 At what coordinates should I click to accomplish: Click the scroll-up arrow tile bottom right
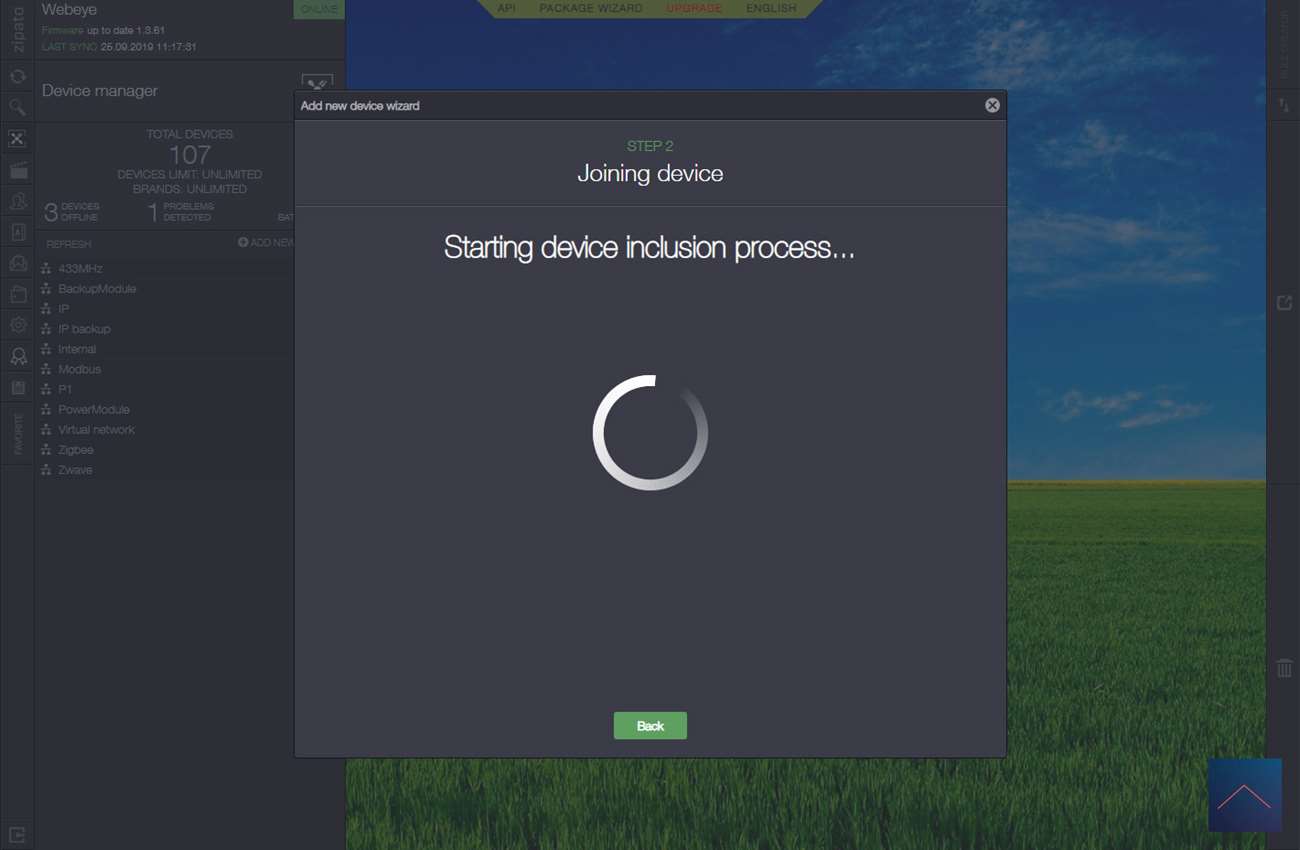(x=1244, y=795)
